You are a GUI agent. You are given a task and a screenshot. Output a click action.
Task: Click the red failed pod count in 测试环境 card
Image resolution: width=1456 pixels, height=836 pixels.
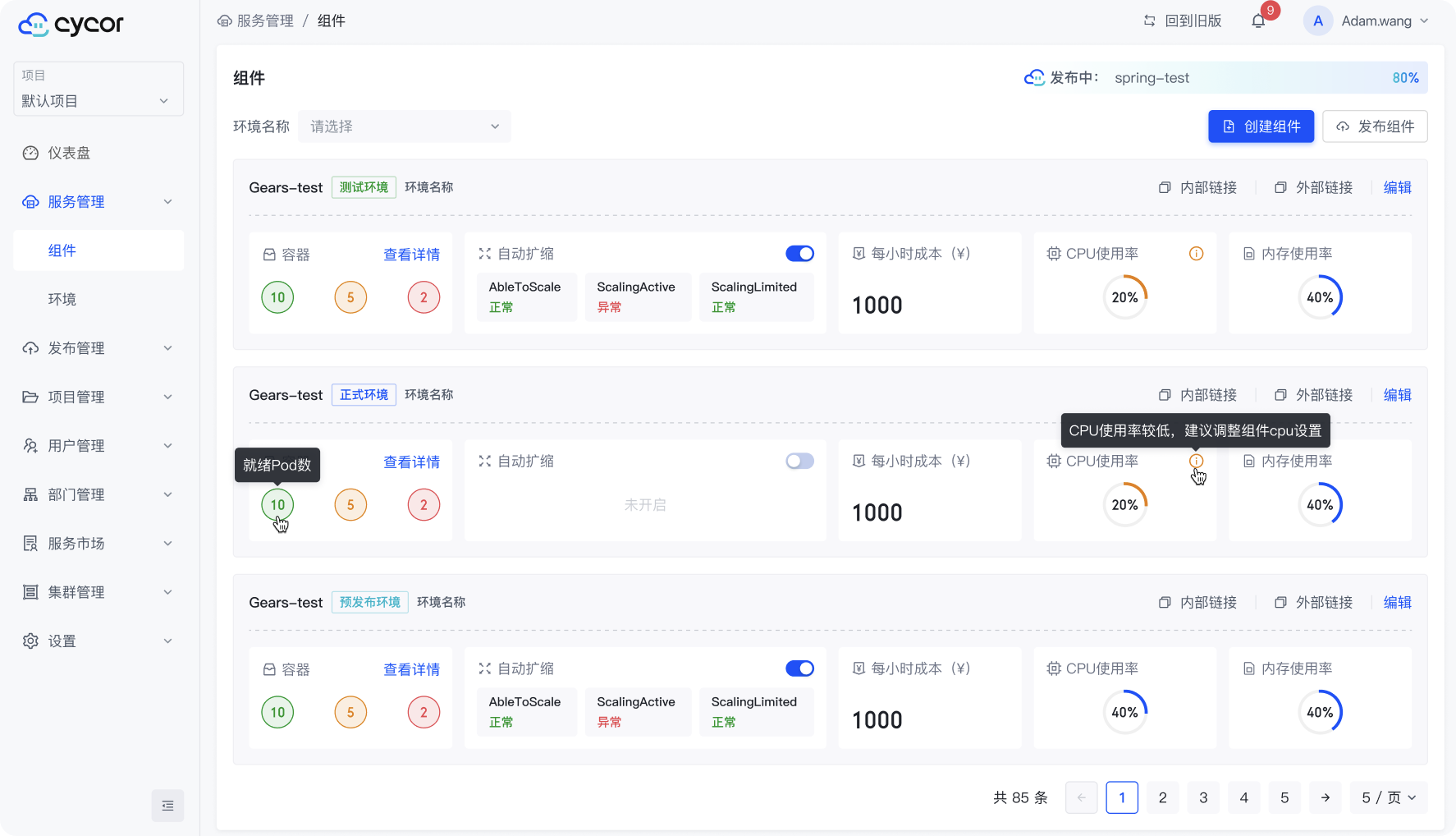[424, 297]
